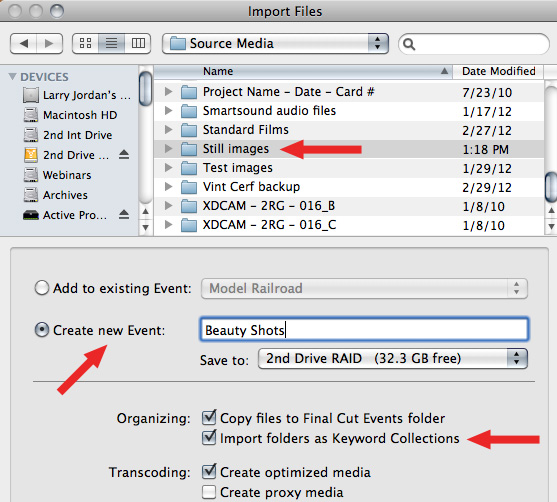Select the Add to existing Event option
This screenshot has height=502, width=557.
click(42, 288)
